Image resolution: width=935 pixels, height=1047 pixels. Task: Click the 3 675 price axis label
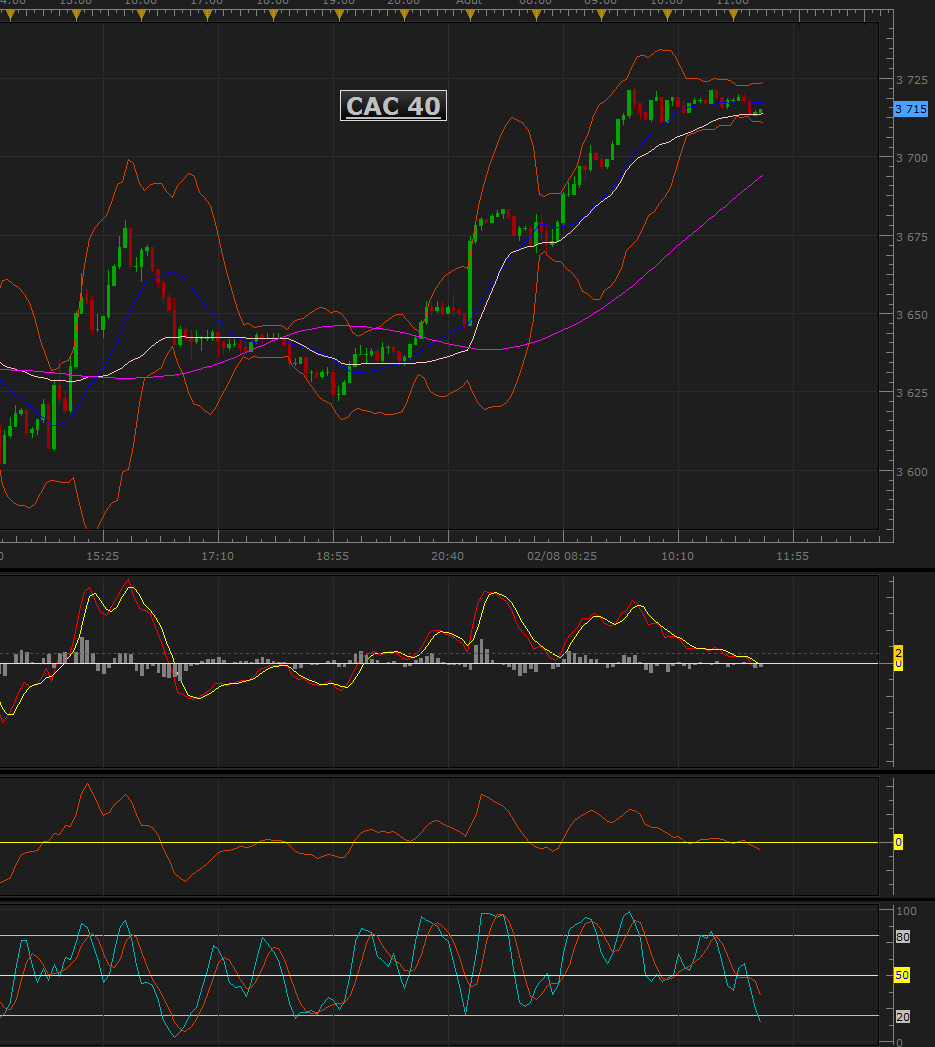click(912, 237)
